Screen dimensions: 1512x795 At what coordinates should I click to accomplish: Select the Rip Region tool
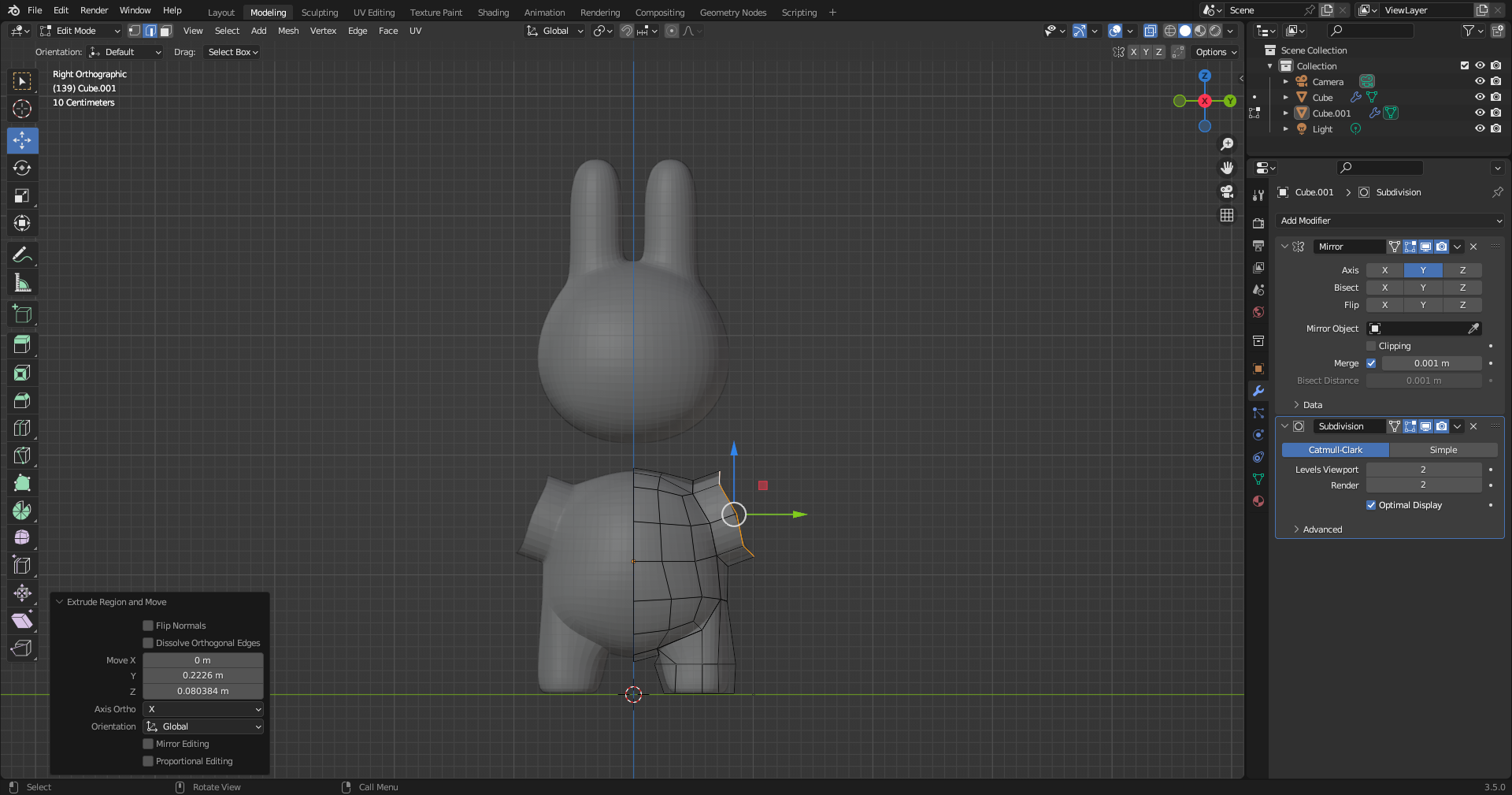click(22, 648)
